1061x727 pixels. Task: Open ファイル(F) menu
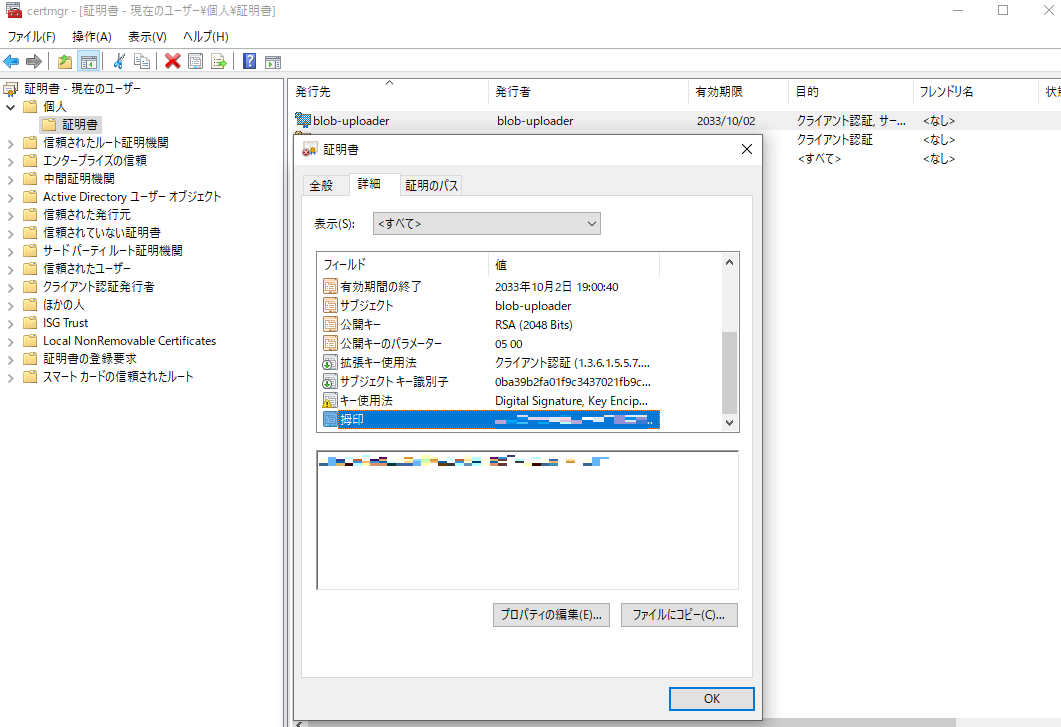pyautogui.click(x=31, y=37)
